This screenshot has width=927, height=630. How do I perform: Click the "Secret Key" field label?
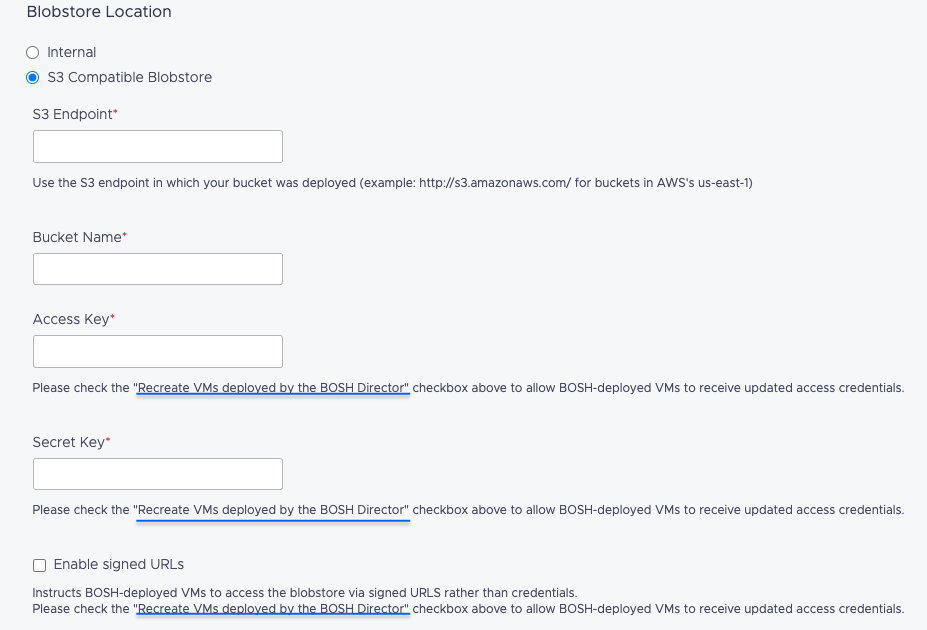(69, 442)
